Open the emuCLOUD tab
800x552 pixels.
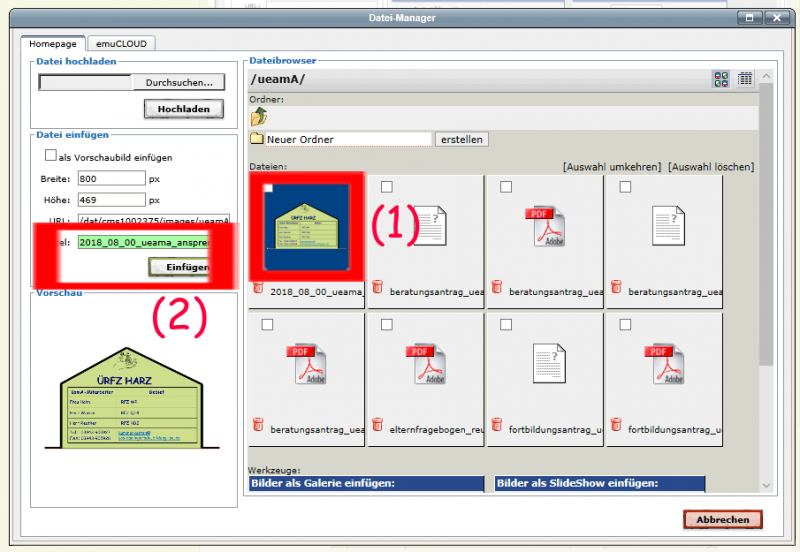pos(121,43)
